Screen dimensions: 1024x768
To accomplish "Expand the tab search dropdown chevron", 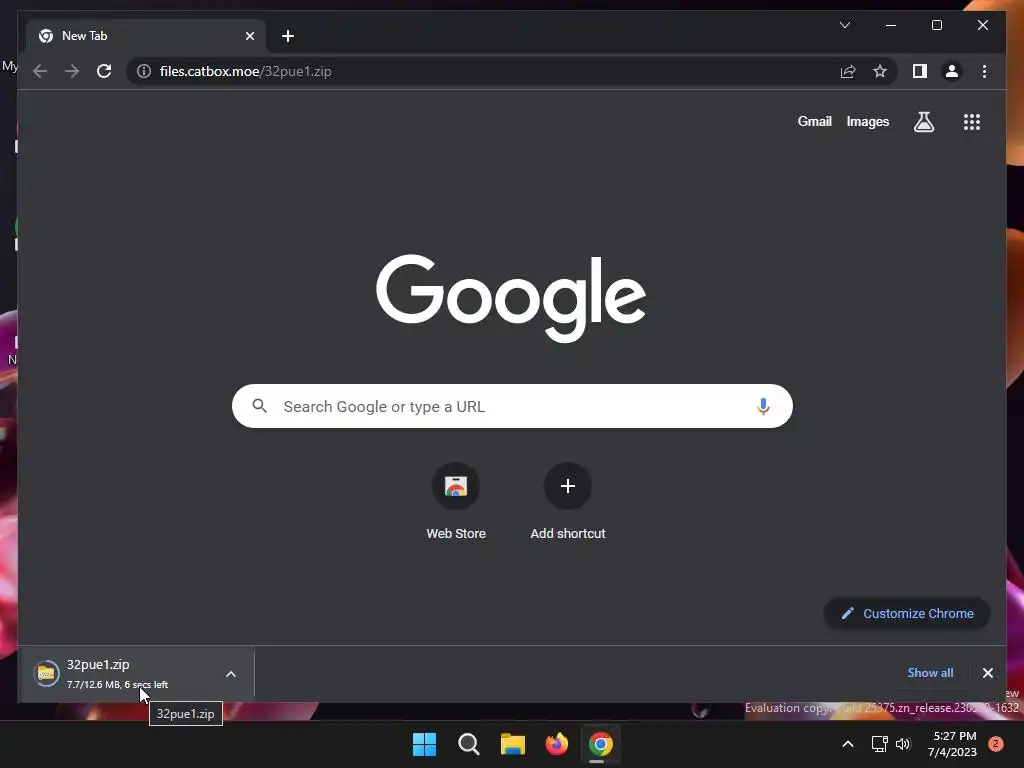I will click(844, 25).
